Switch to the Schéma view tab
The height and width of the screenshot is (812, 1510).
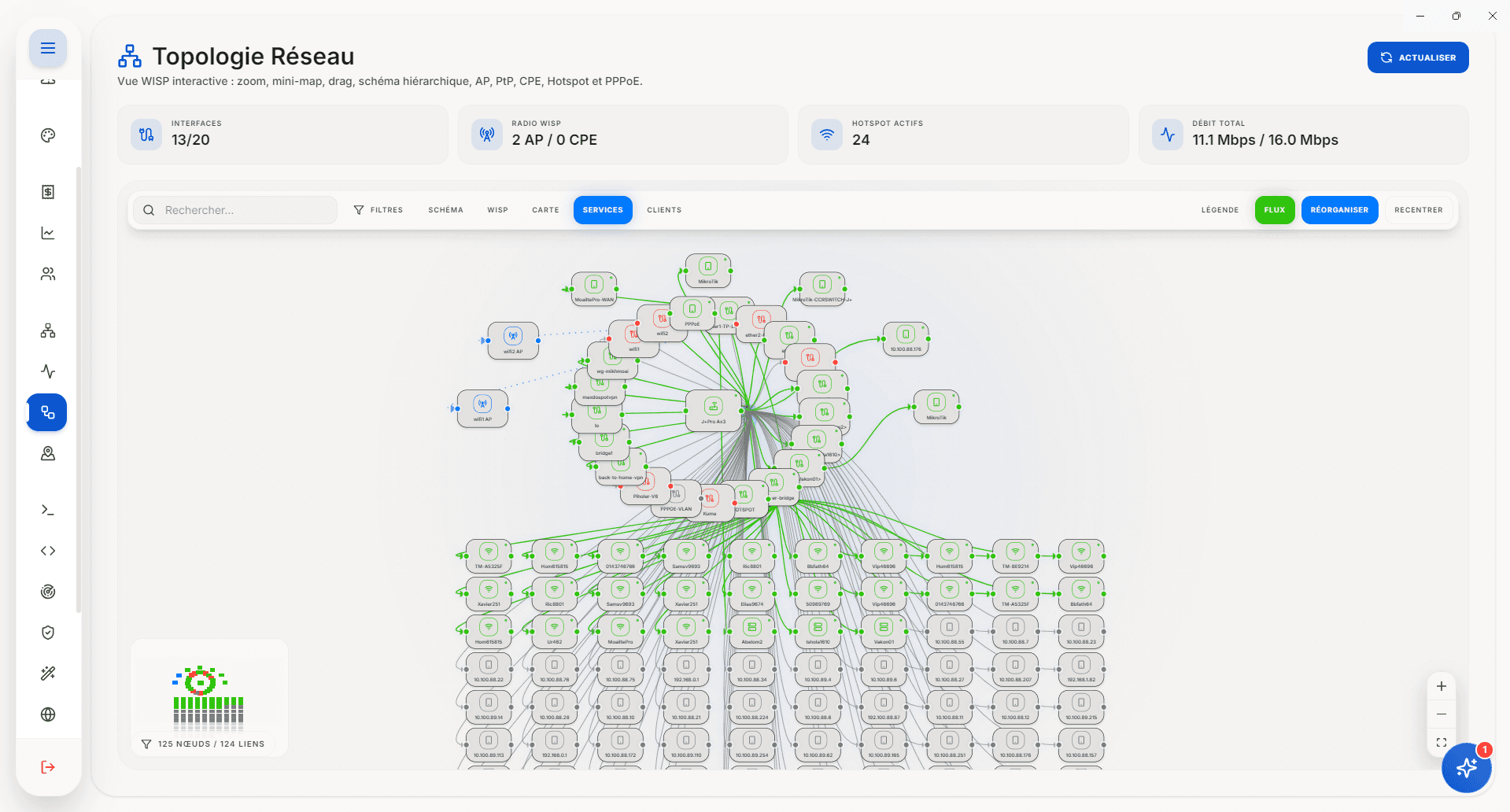[445, 210]
